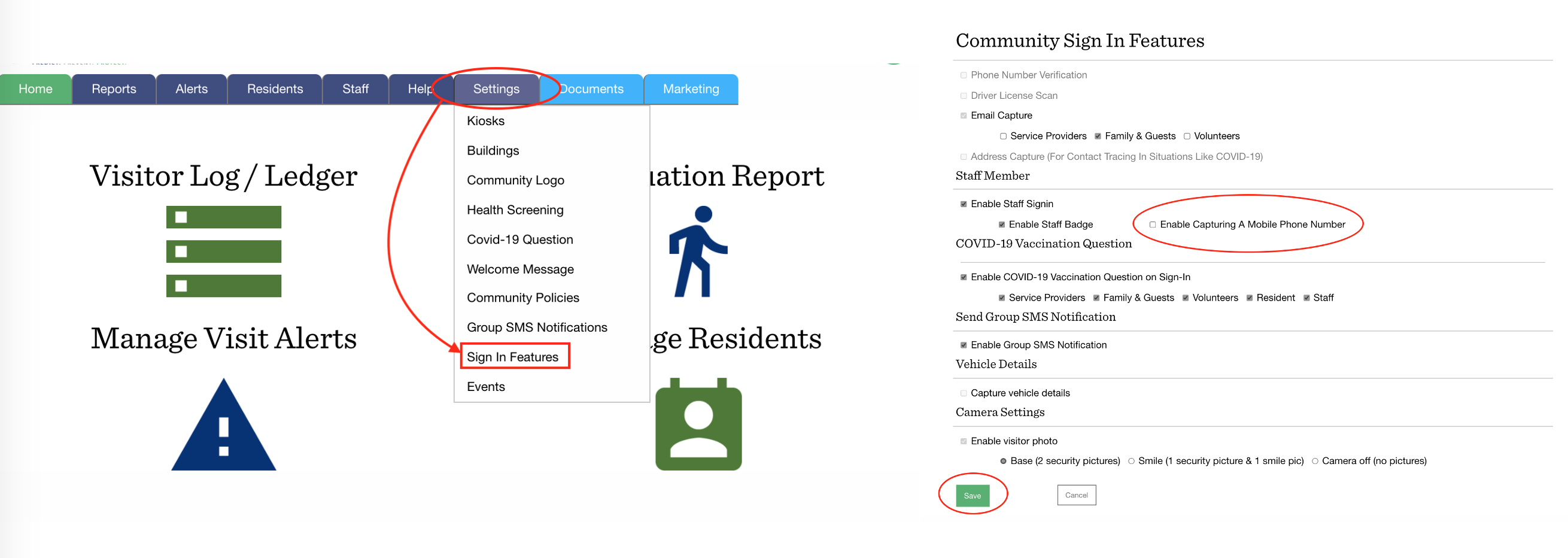Switch to the Marketing tab
Viewport: 1568px width, 558px height.
[689, 89]
